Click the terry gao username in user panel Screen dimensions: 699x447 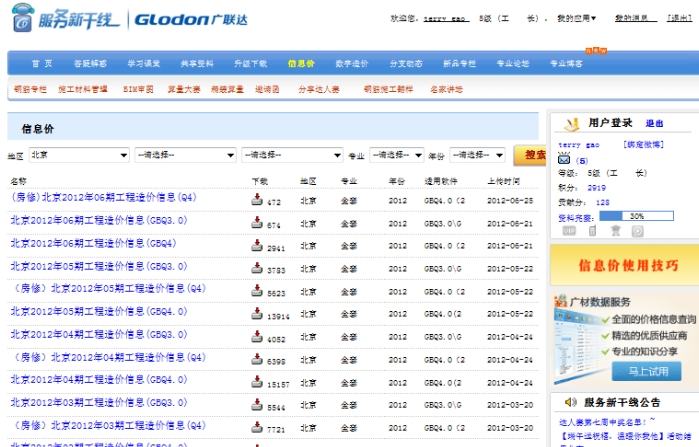tap(579, 145)
